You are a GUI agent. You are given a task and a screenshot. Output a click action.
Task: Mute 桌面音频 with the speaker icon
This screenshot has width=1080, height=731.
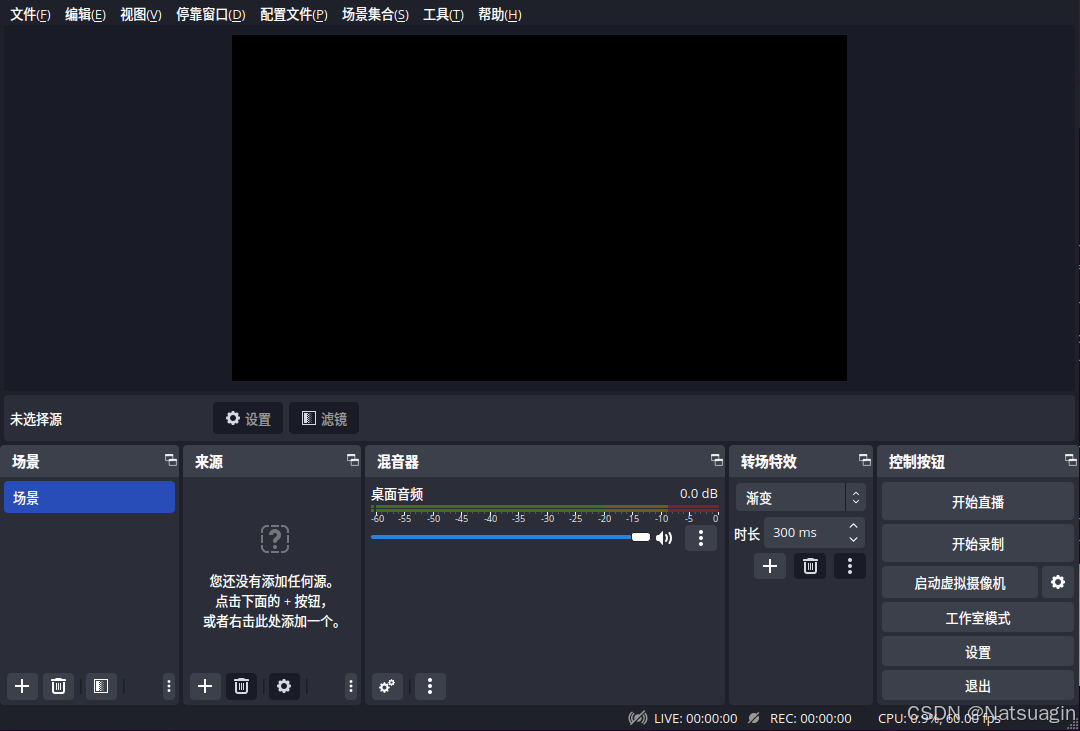664,537
